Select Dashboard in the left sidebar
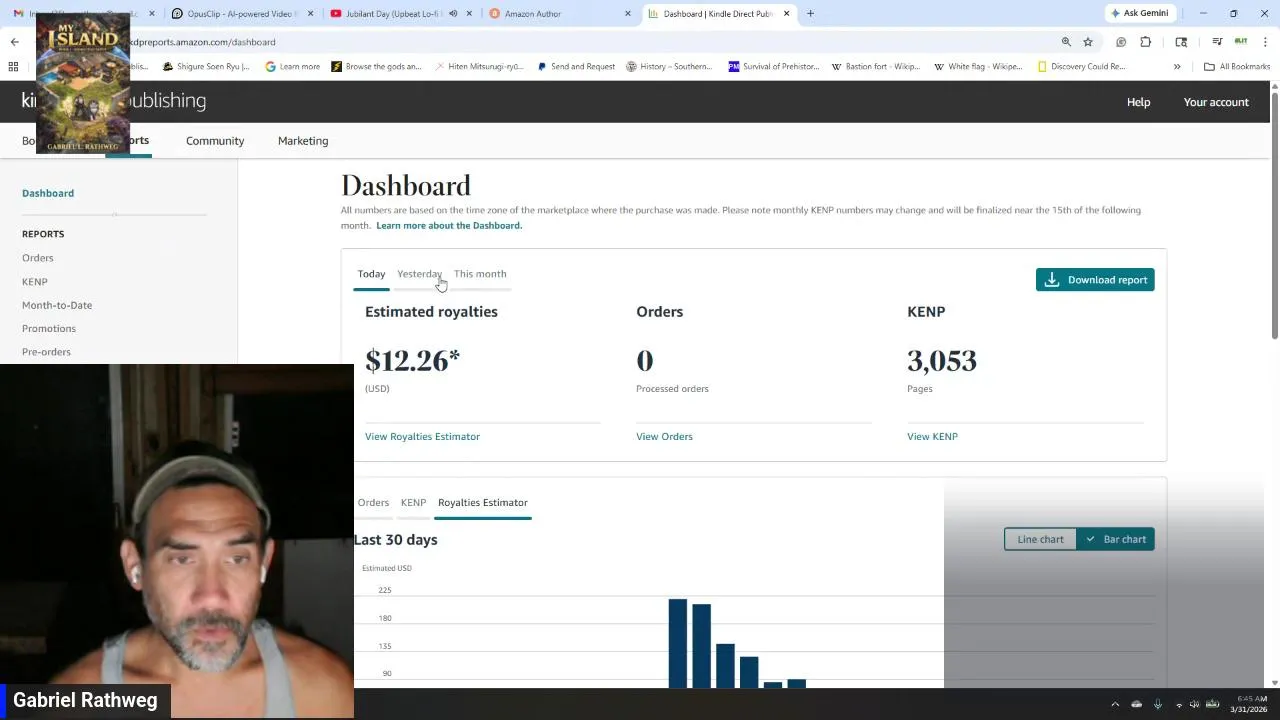The height and width of the screenshot is (720, 1280). coord(48,193)
